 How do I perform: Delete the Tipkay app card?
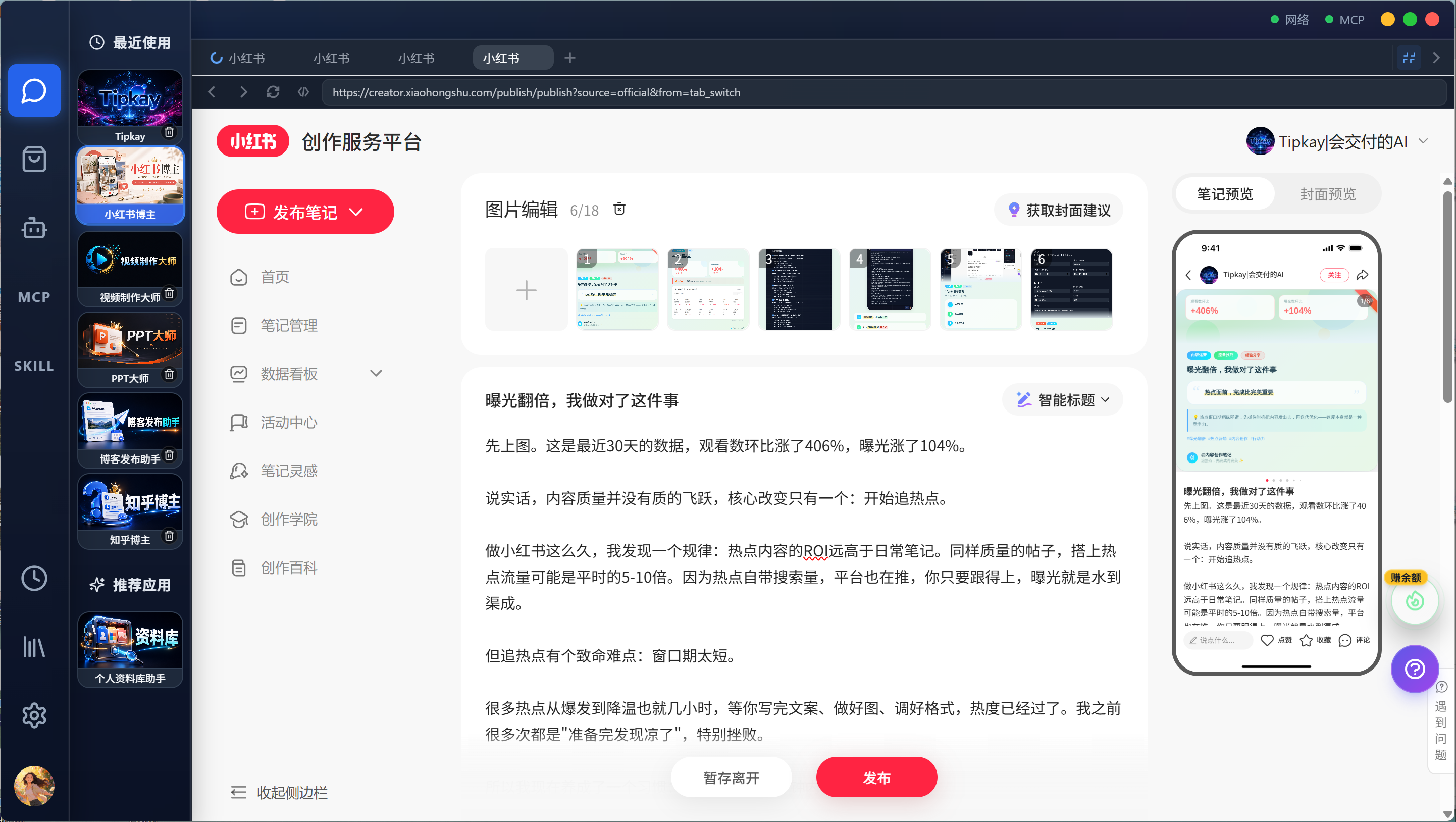(x=169, y=132)
